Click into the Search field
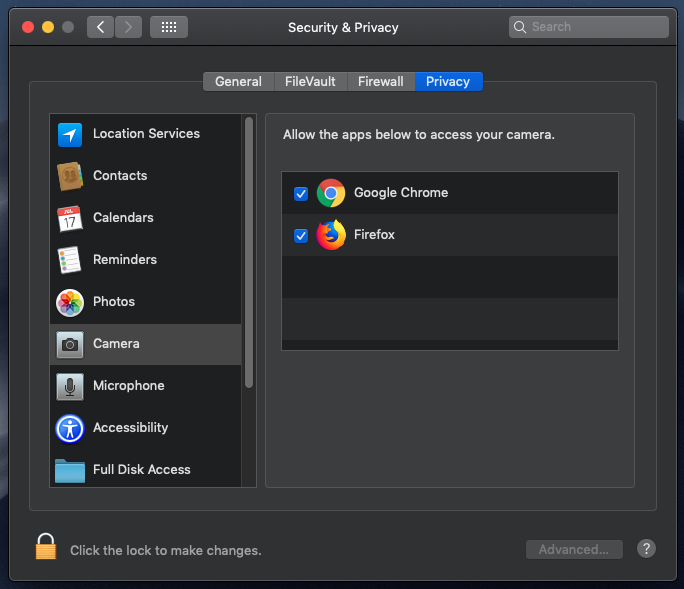This screenshot has width=684, height=589. point(588,27)
